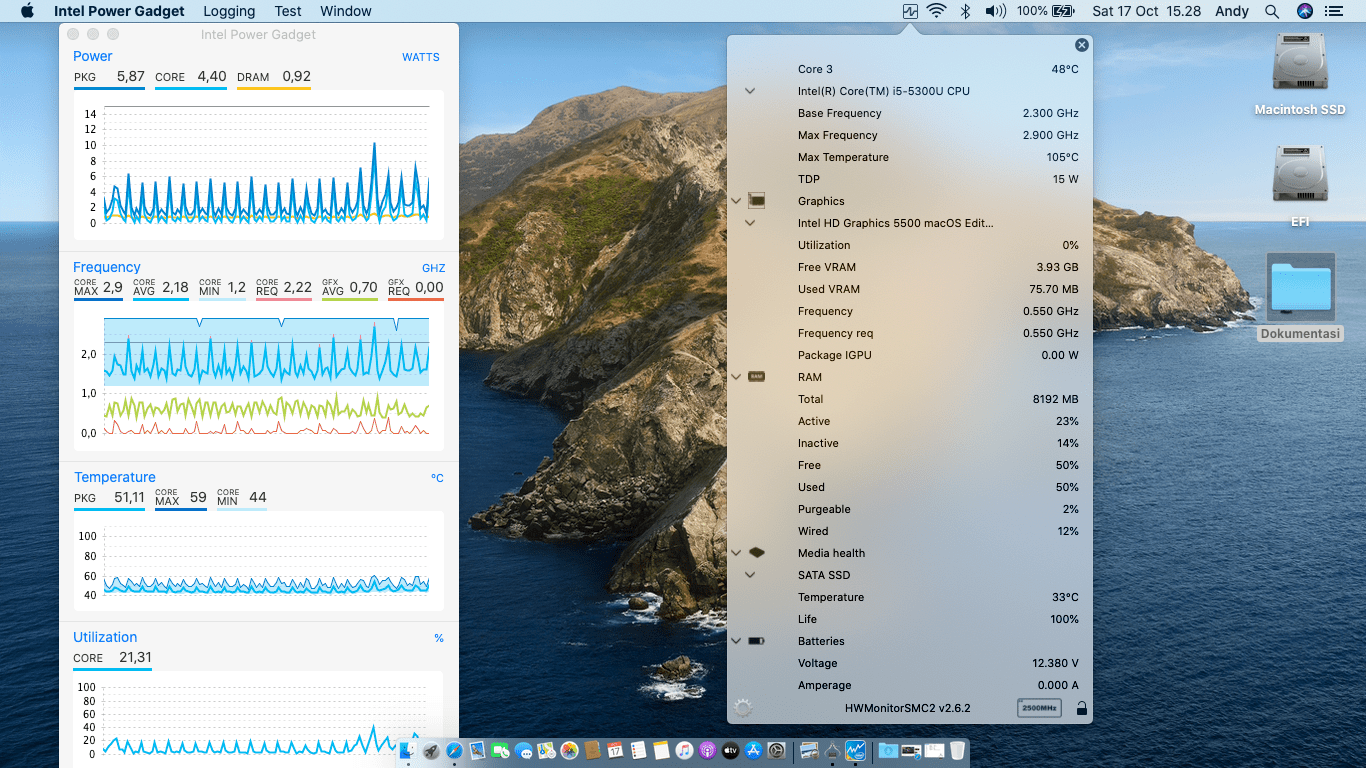Close the HWMonitor popover with X button
The width and height of the screenshot is (1366, 768).
(1081, 45)
